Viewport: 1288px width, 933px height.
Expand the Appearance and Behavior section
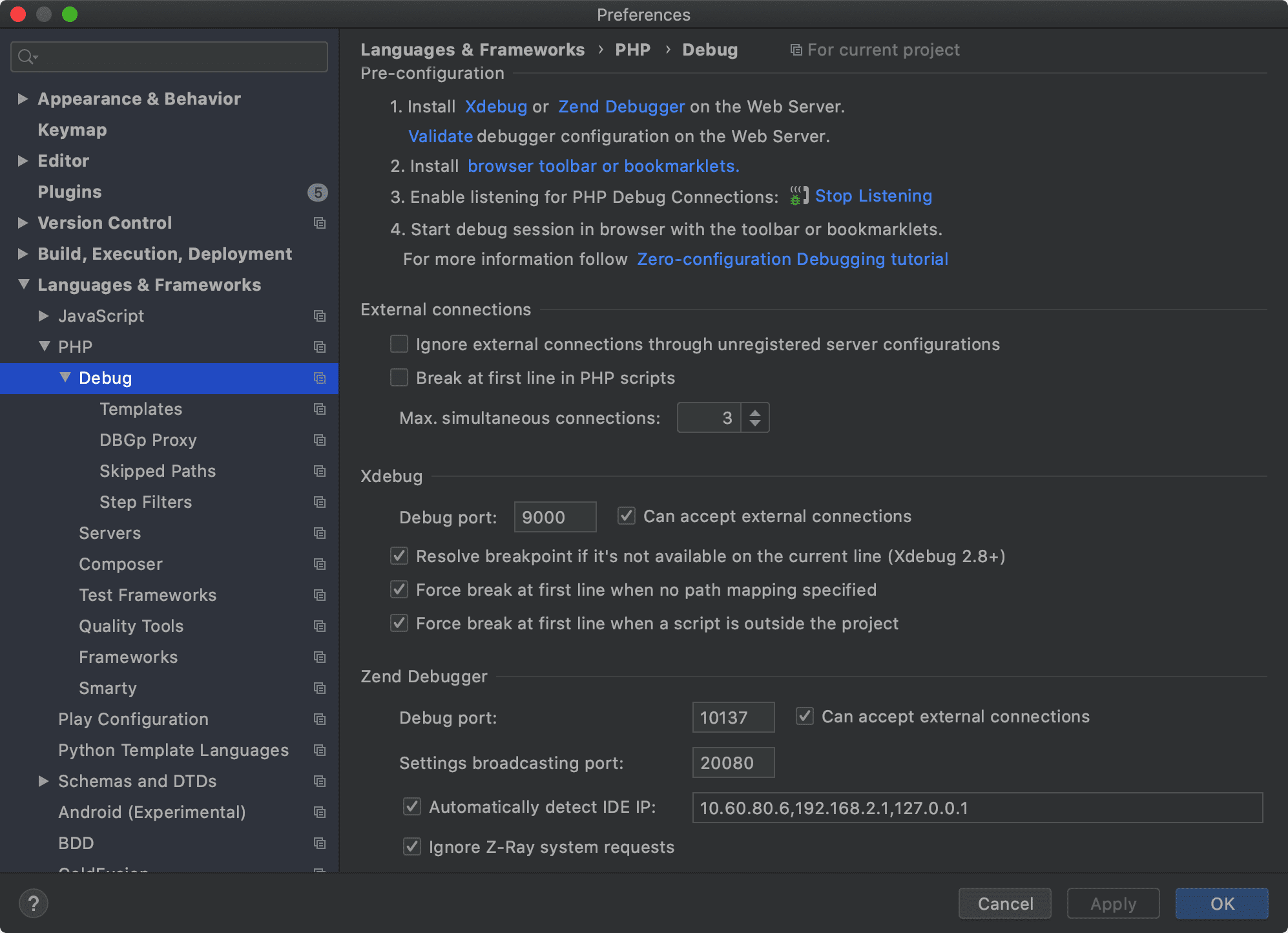[x=22, y=98]
